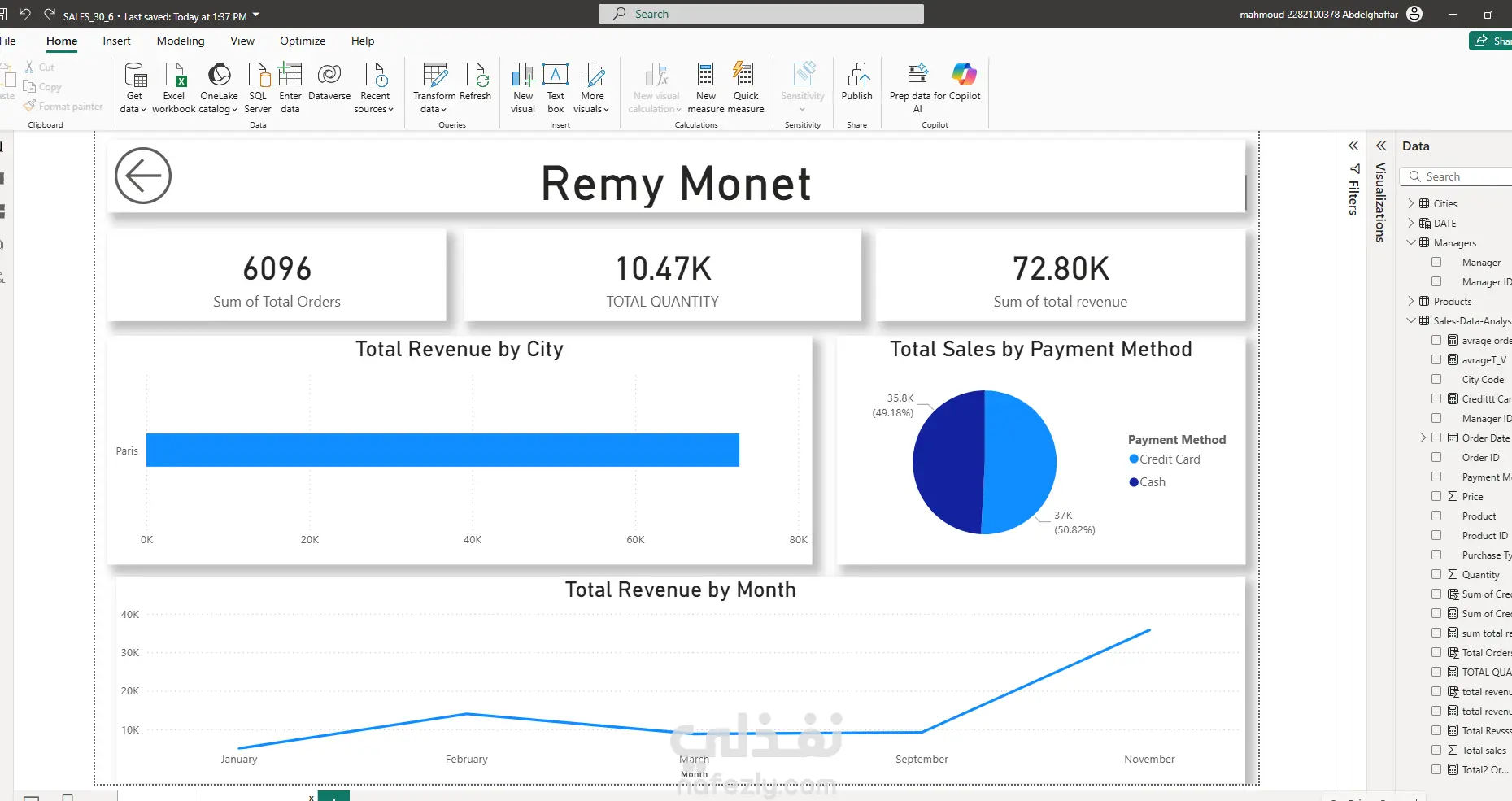Image resolution: width=1512 pixels, height=801 pixels.
Task: Expand the Cities table
Action: point(1411,203)
